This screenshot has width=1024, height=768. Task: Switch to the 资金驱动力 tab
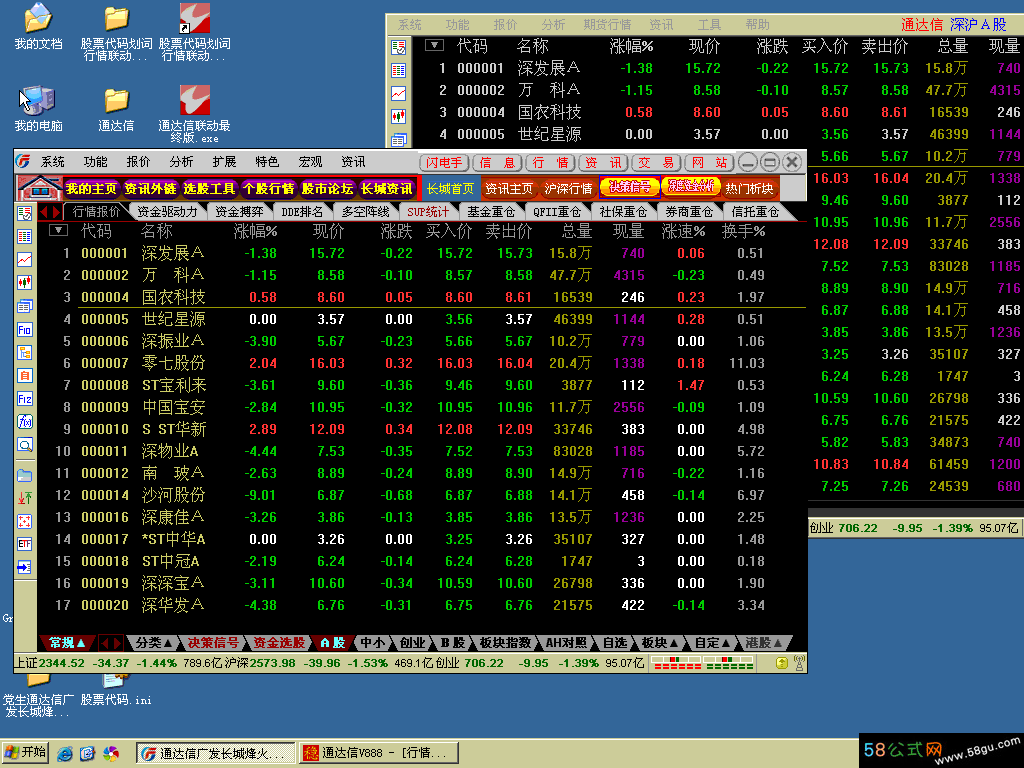coord(167,212)
